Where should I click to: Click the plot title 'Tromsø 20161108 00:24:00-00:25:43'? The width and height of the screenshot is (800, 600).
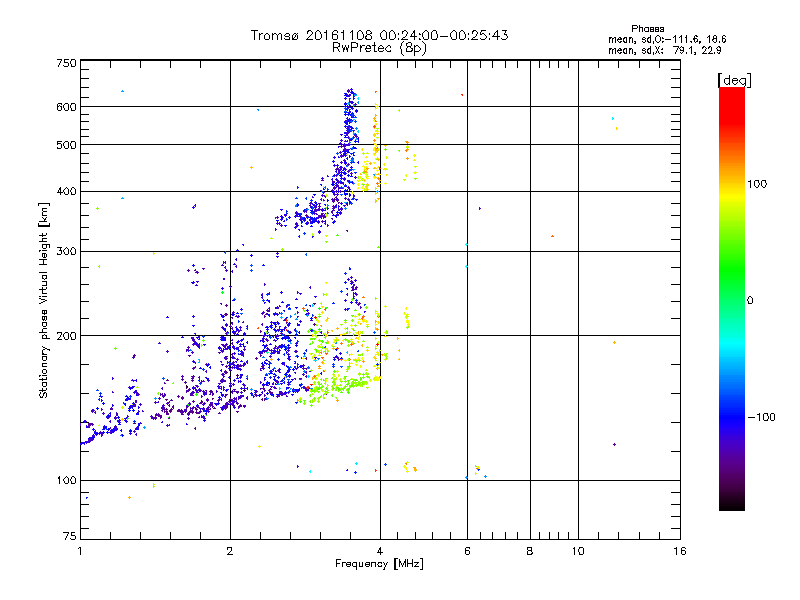coord(379,35)
